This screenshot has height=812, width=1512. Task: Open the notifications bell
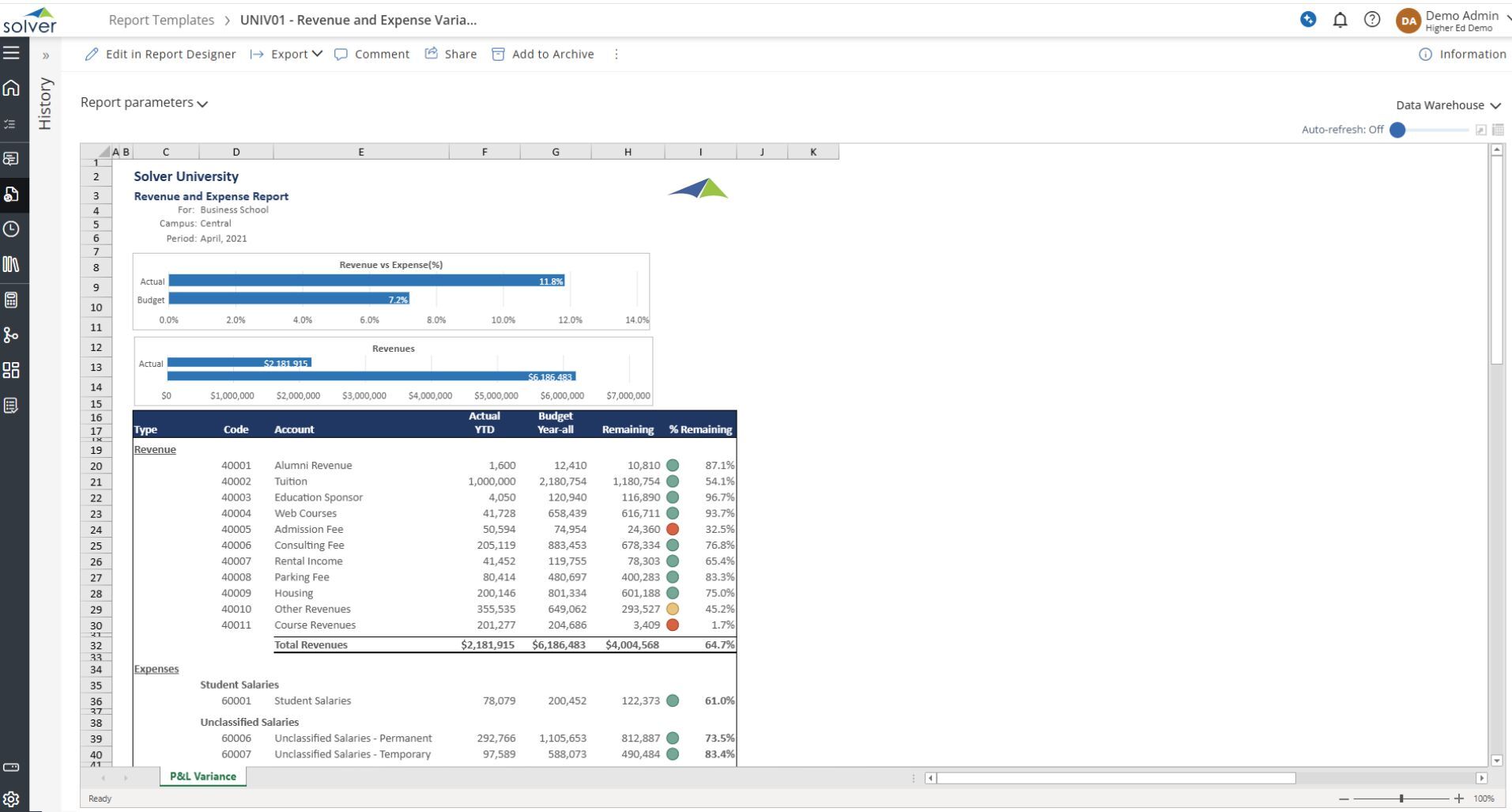(x=1340, y=21)
